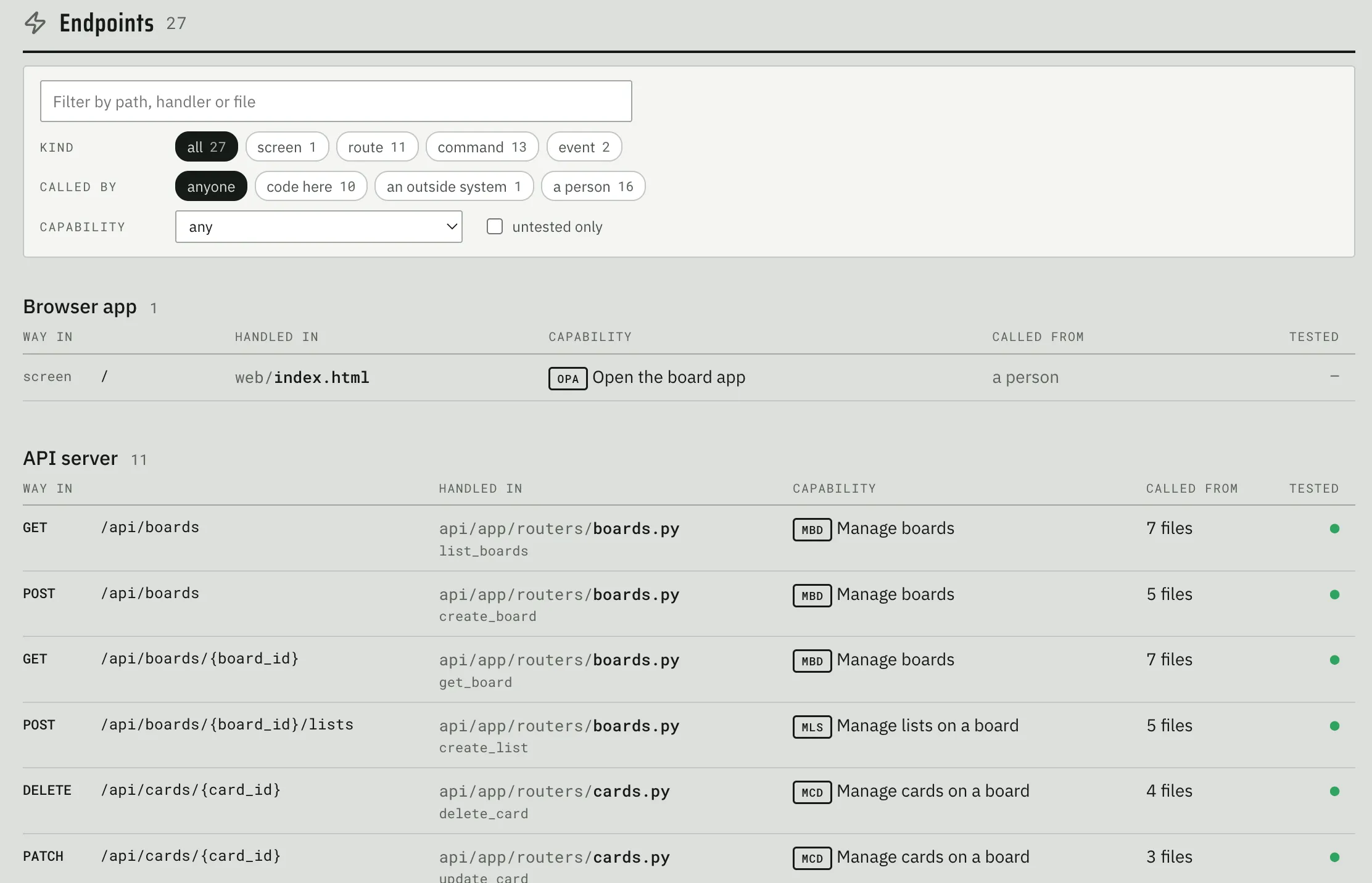Filter called by 'code here 10'
The height and width of the screenshot is (883, 1372).
[311, 186]
